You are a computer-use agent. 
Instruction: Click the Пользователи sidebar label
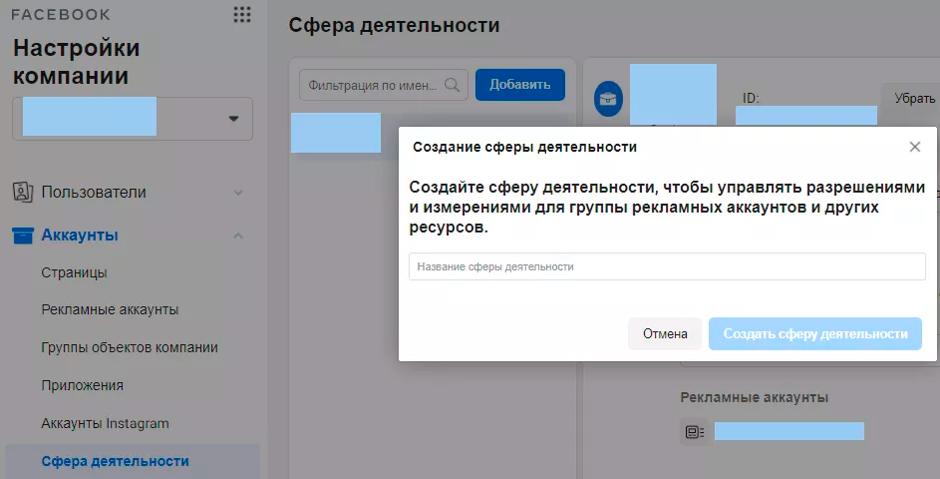(94, 192)
